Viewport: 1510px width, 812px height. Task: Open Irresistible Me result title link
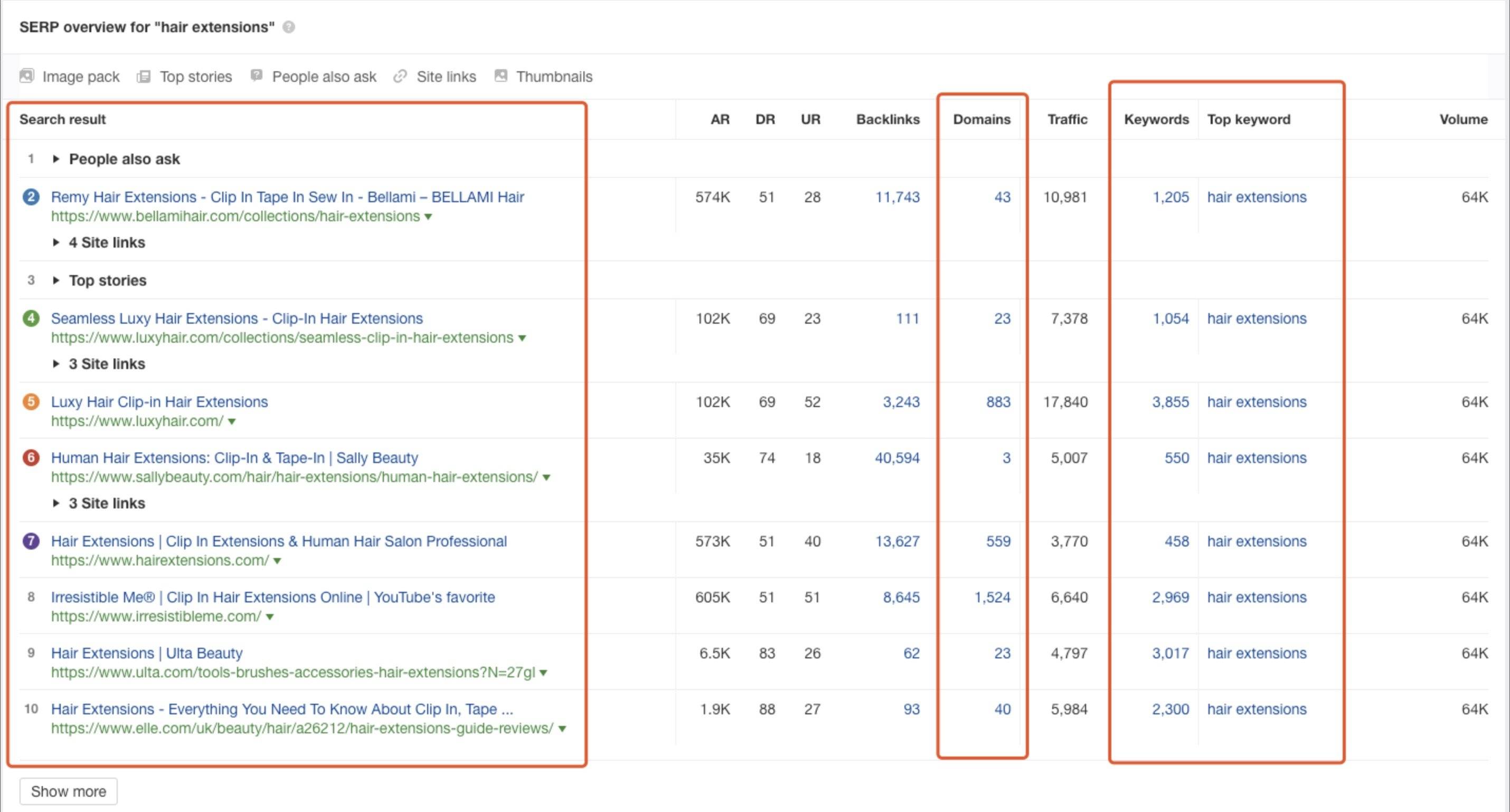pyautogui.click(x=273, y=597)
